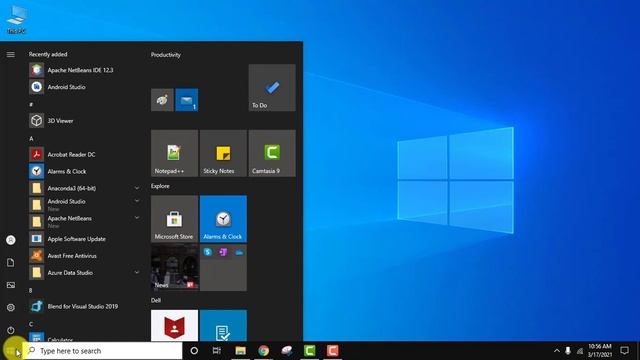Click the A letter heading
This screenshot has width=640, height=360.
pyautogui.click(x=31, y=139)
